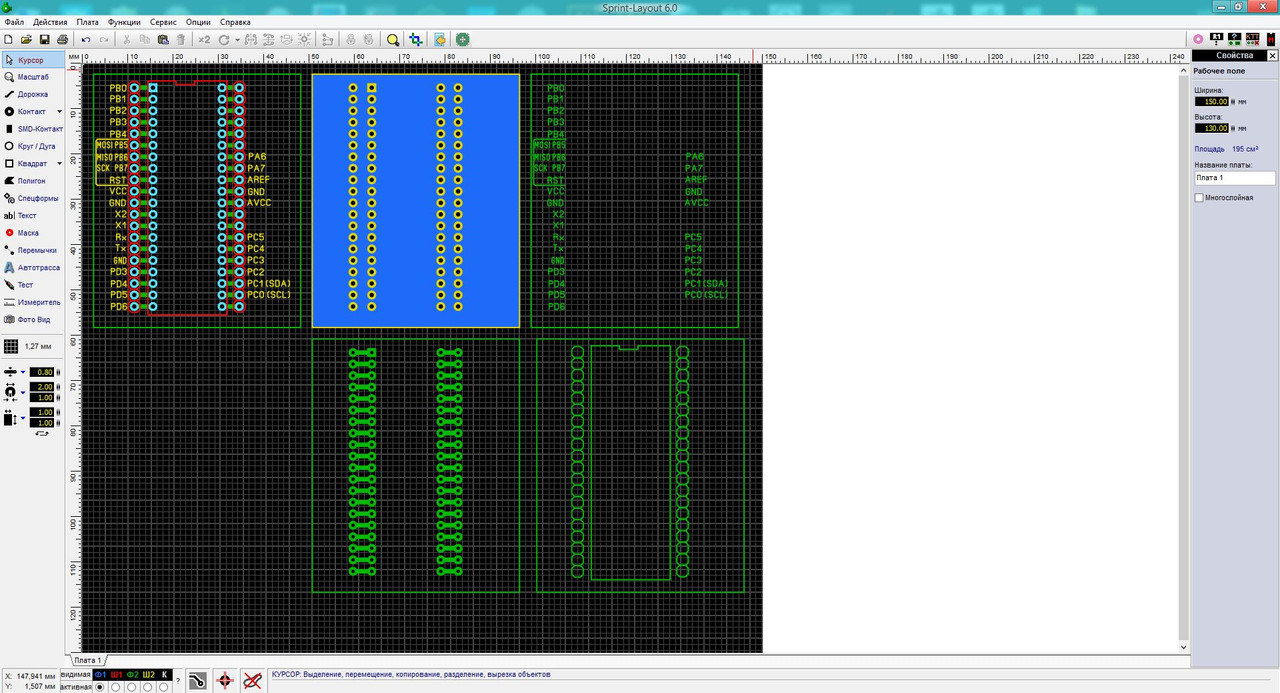Toggle visibility of layer Ш1

[x=116, y=675]
